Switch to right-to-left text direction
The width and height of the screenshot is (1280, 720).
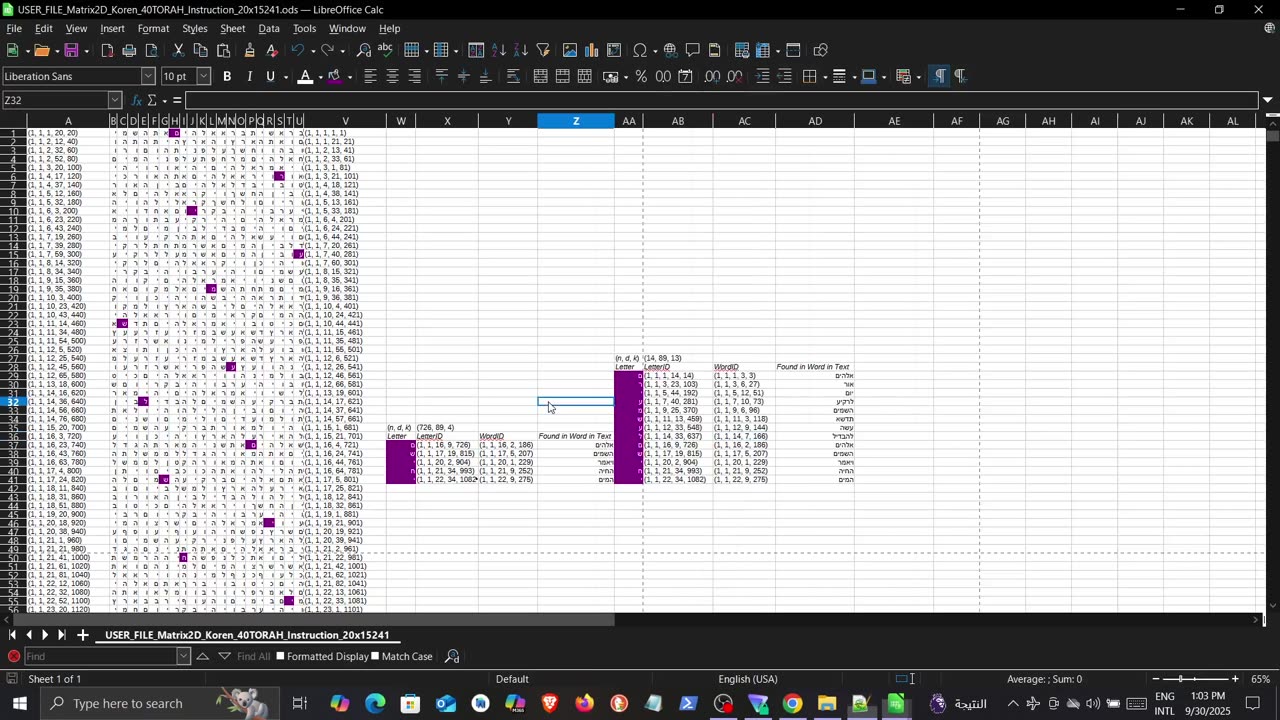pyautogui.click(x=960, y=76)
